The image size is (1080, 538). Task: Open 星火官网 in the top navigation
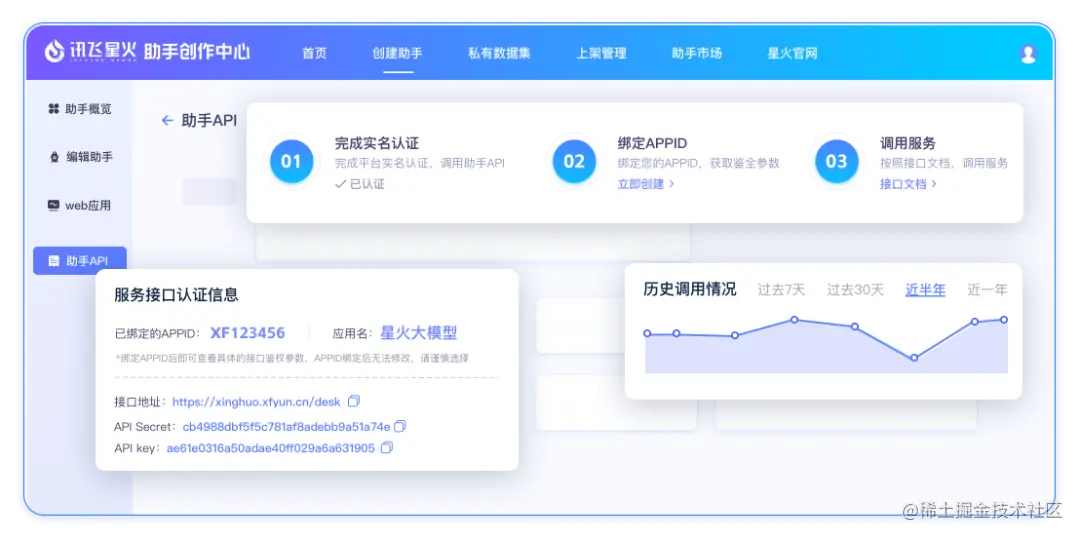[793, 53]
